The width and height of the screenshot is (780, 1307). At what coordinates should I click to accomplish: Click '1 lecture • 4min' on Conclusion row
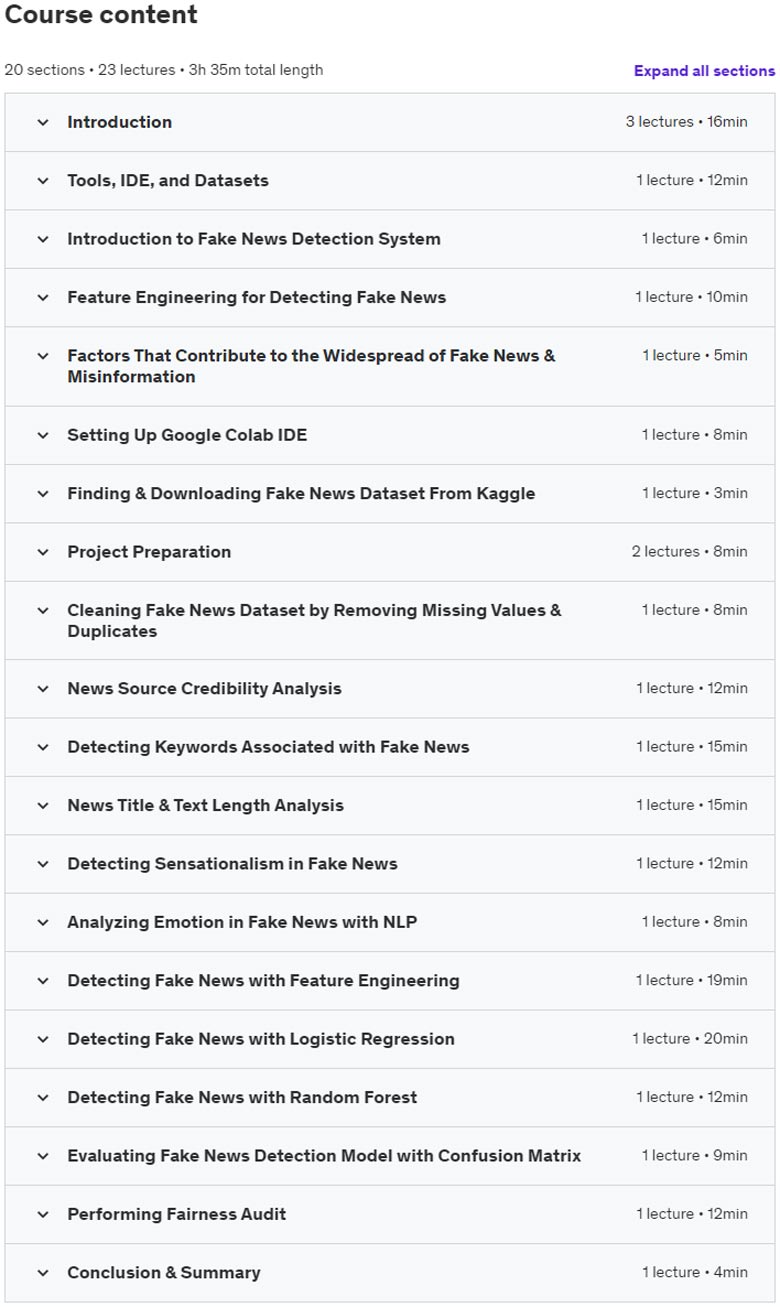pos(694,1273)
